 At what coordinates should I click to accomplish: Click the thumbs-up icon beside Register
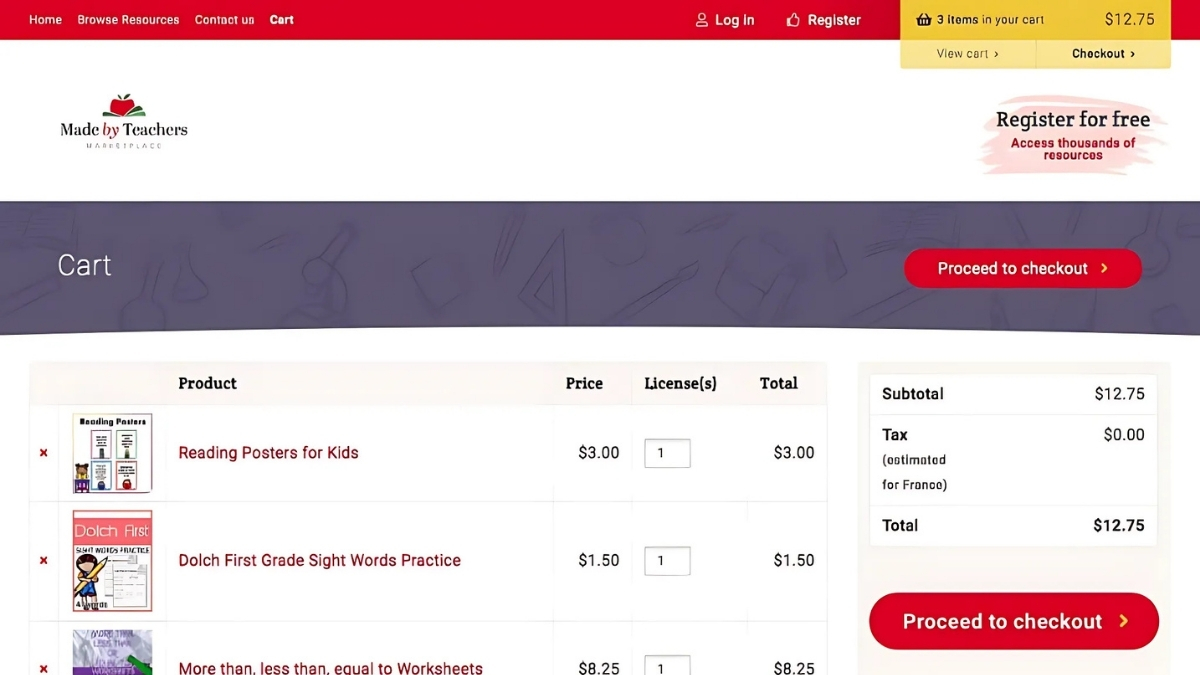(793, 20)
